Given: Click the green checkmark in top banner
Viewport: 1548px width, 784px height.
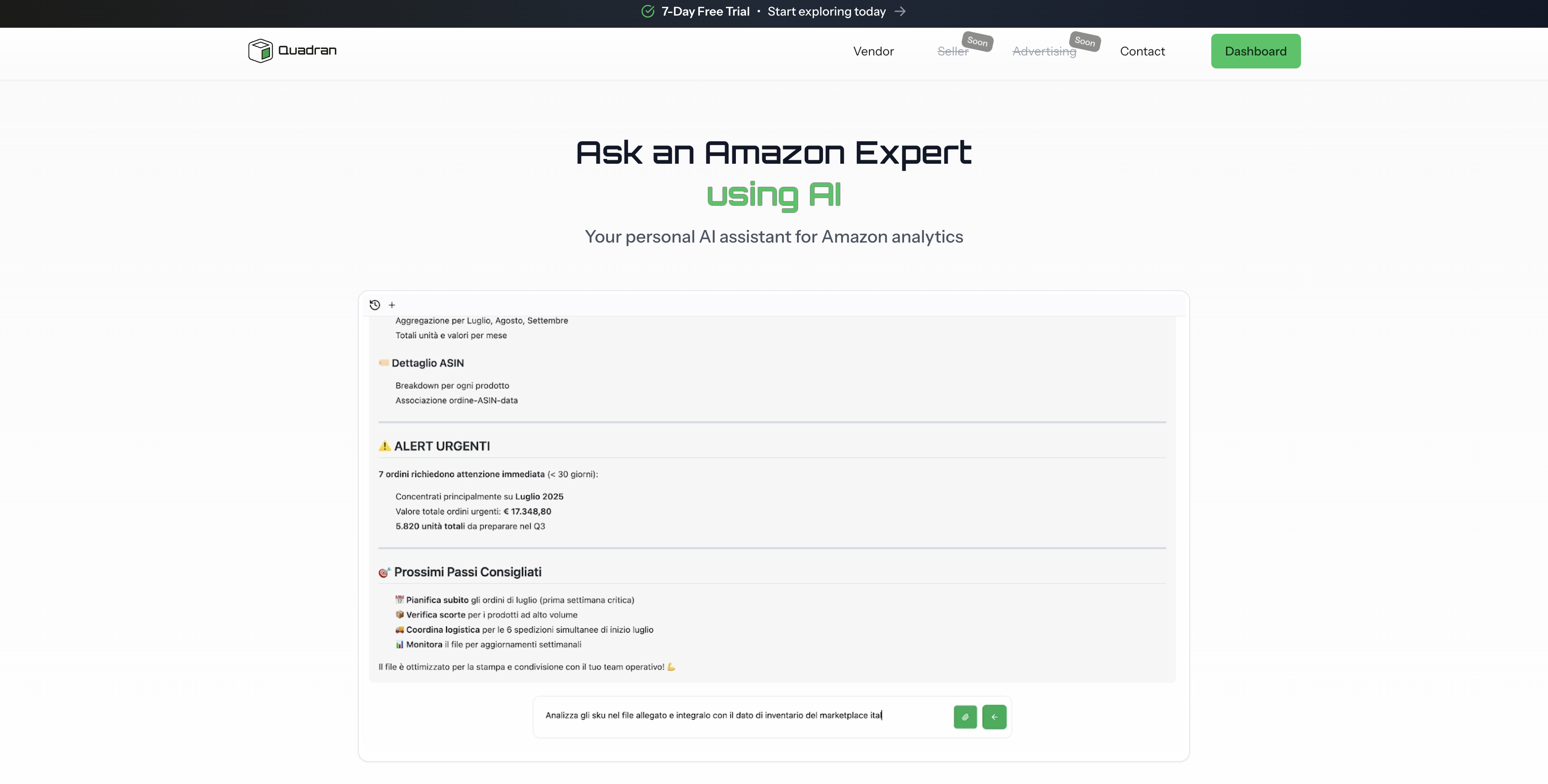Looking at the screenshot, I should [x=647, y=11].
